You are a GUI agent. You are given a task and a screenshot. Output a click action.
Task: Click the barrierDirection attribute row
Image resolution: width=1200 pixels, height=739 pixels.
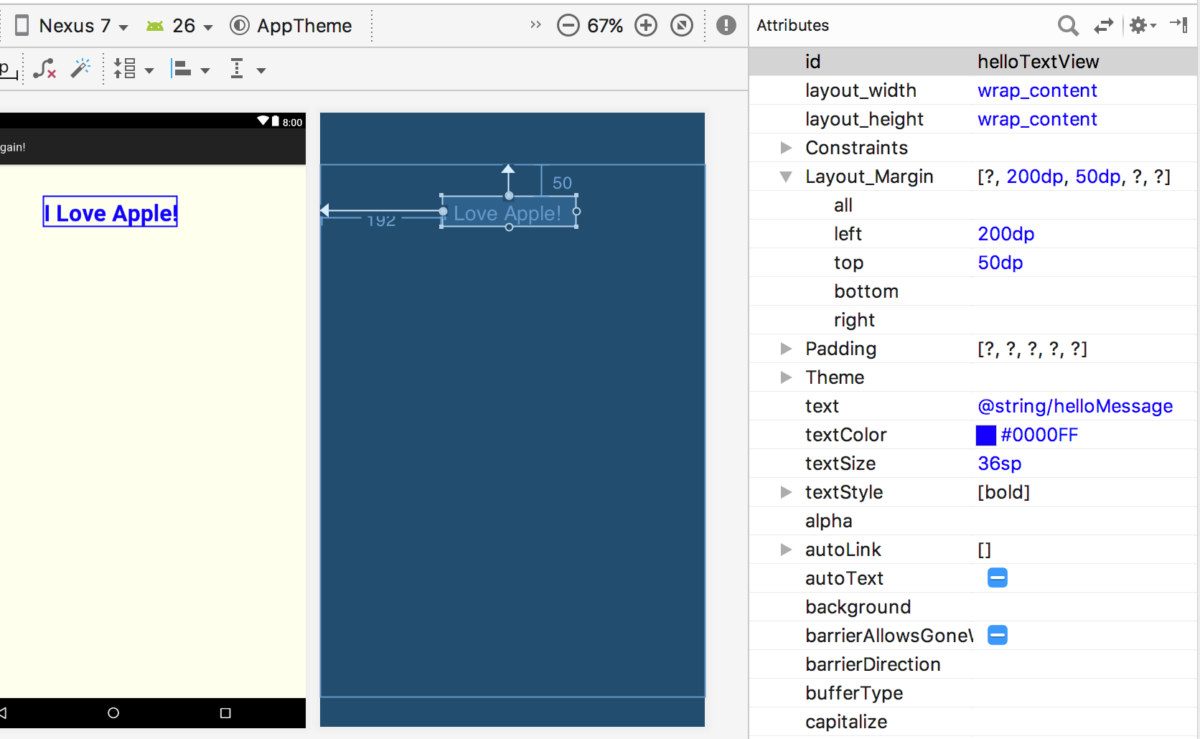[974, 664]
